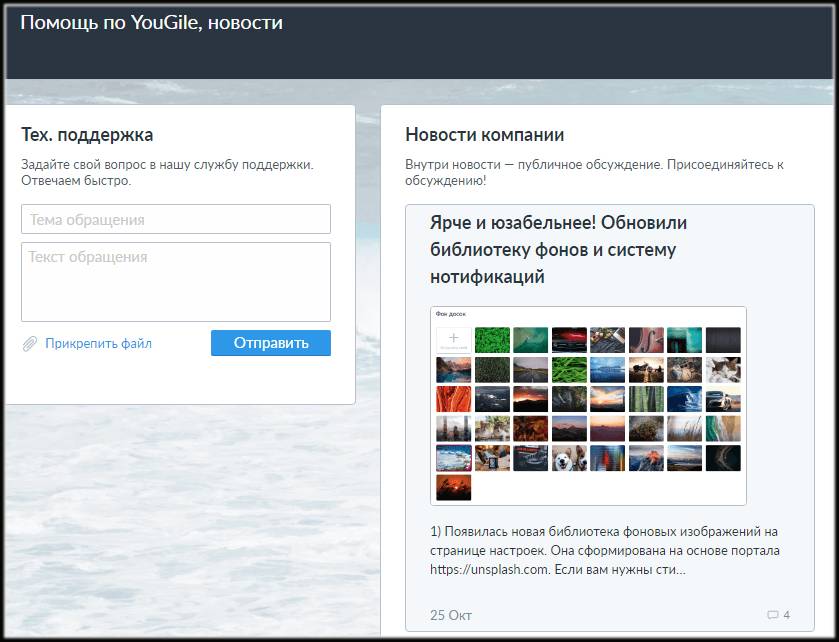Open the 'Прикрепить файл' link
This screenshot has height=642, width=839.
98,344
